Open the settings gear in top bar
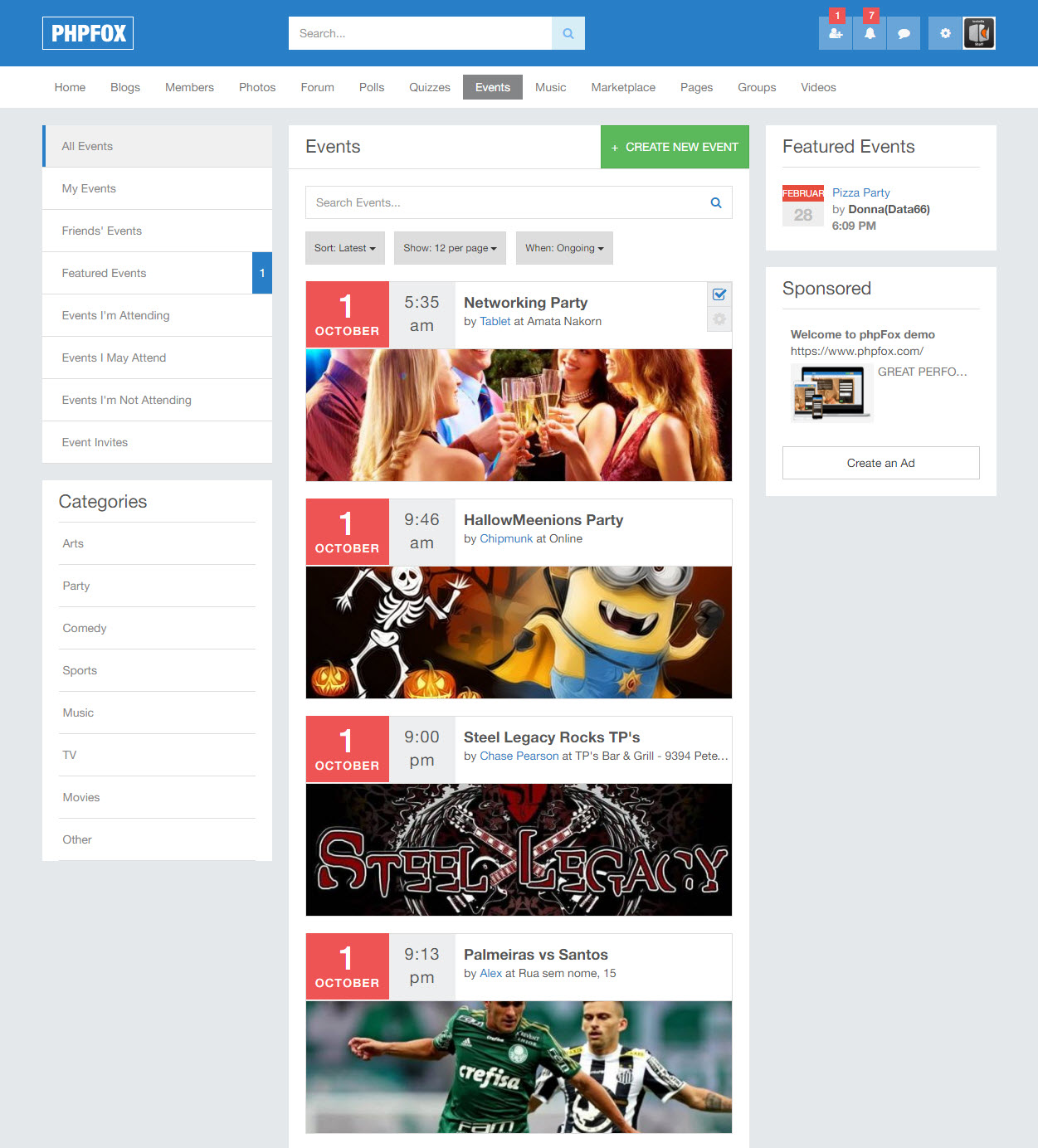Viewport: 1038px width, 1148px height. tap(945, 33)
